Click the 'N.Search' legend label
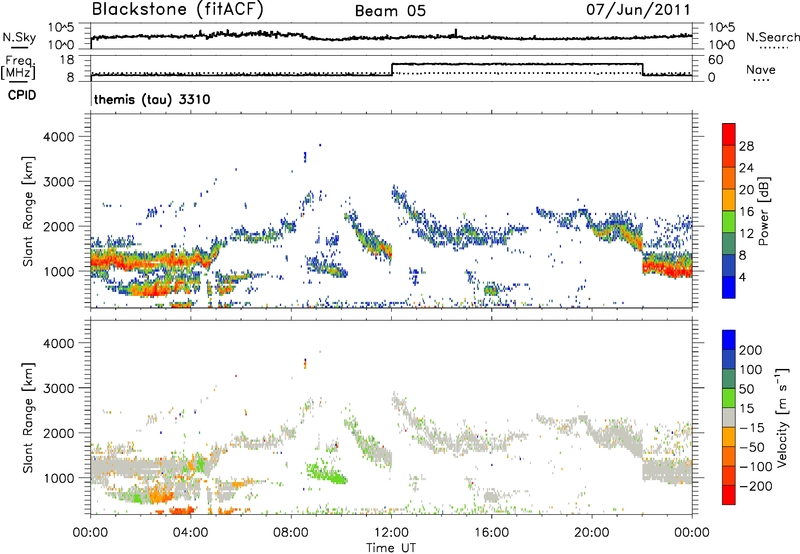This screenshot has width=800, height=554. [772, 37]
